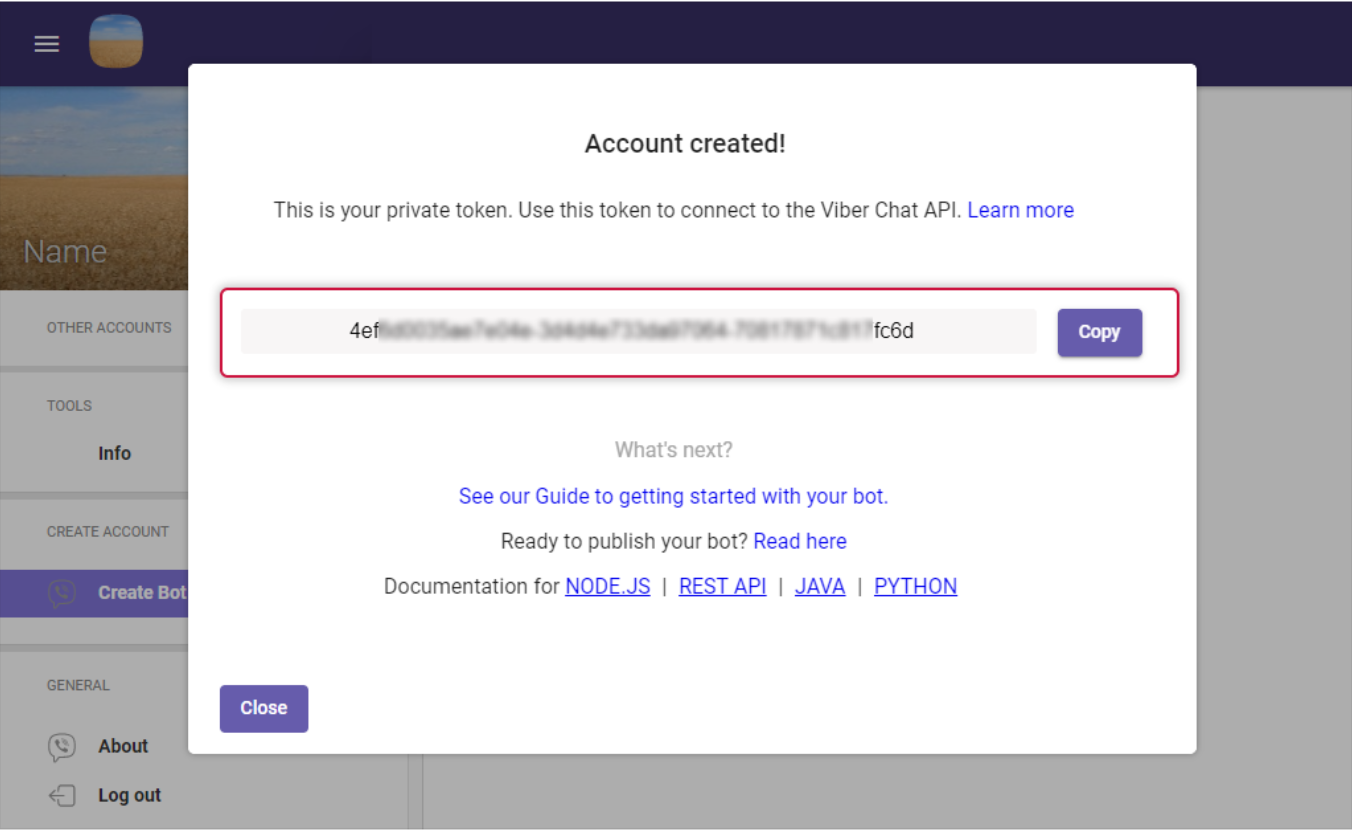Click the Log out arrow icon
Image resolution: width=1352 pixels, height=830 pixels.
[x=62, y=796]
